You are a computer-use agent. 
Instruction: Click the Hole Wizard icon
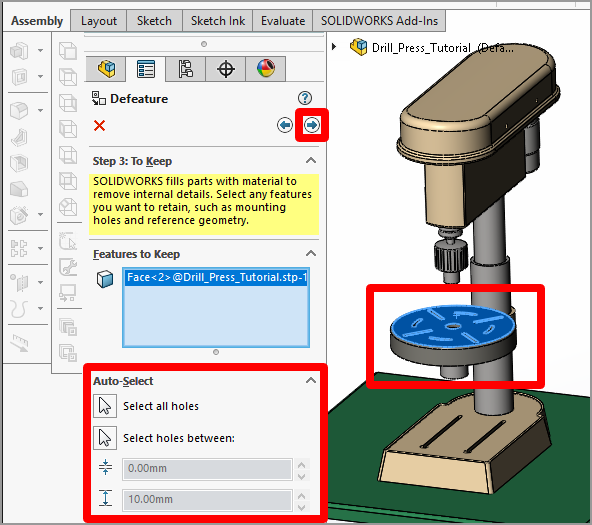coord(19,215)
